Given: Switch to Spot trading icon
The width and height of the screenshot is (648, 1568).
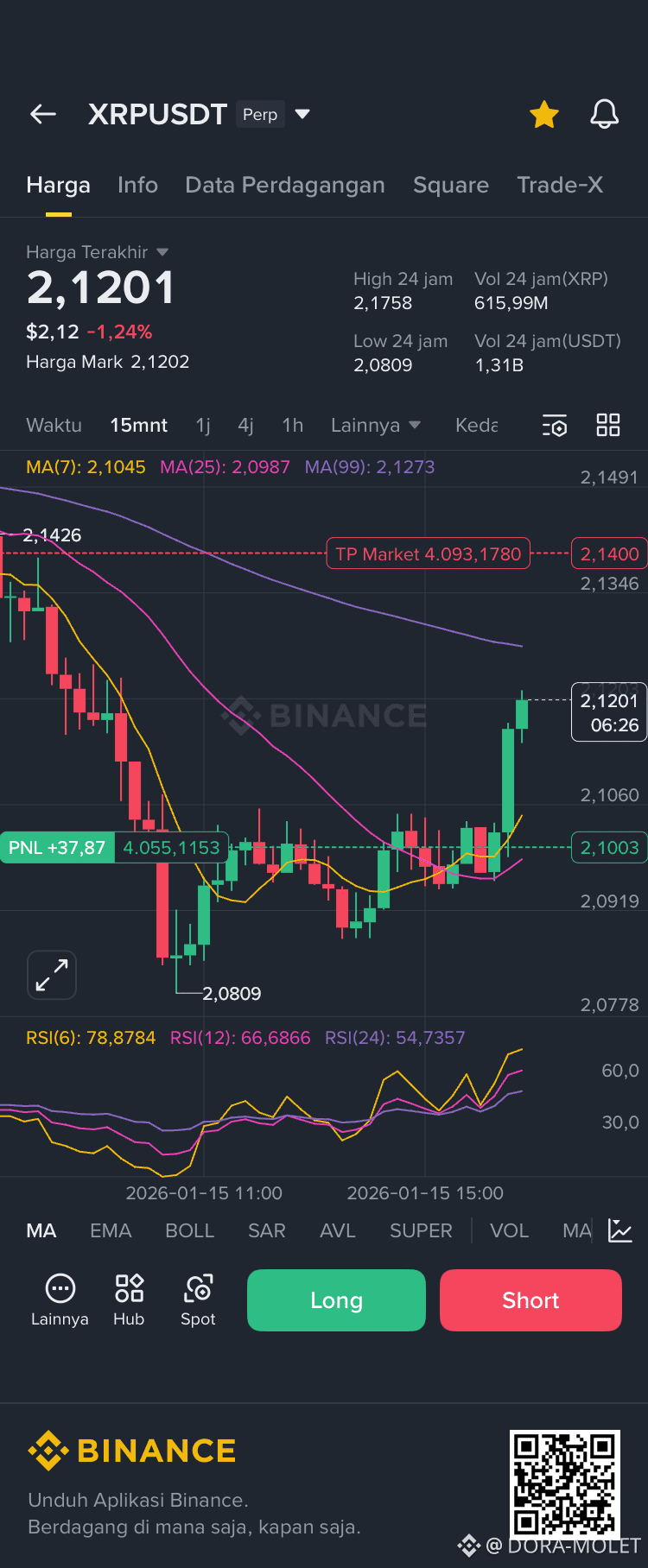Looking at the screenshot, I should pos(198,1299).
